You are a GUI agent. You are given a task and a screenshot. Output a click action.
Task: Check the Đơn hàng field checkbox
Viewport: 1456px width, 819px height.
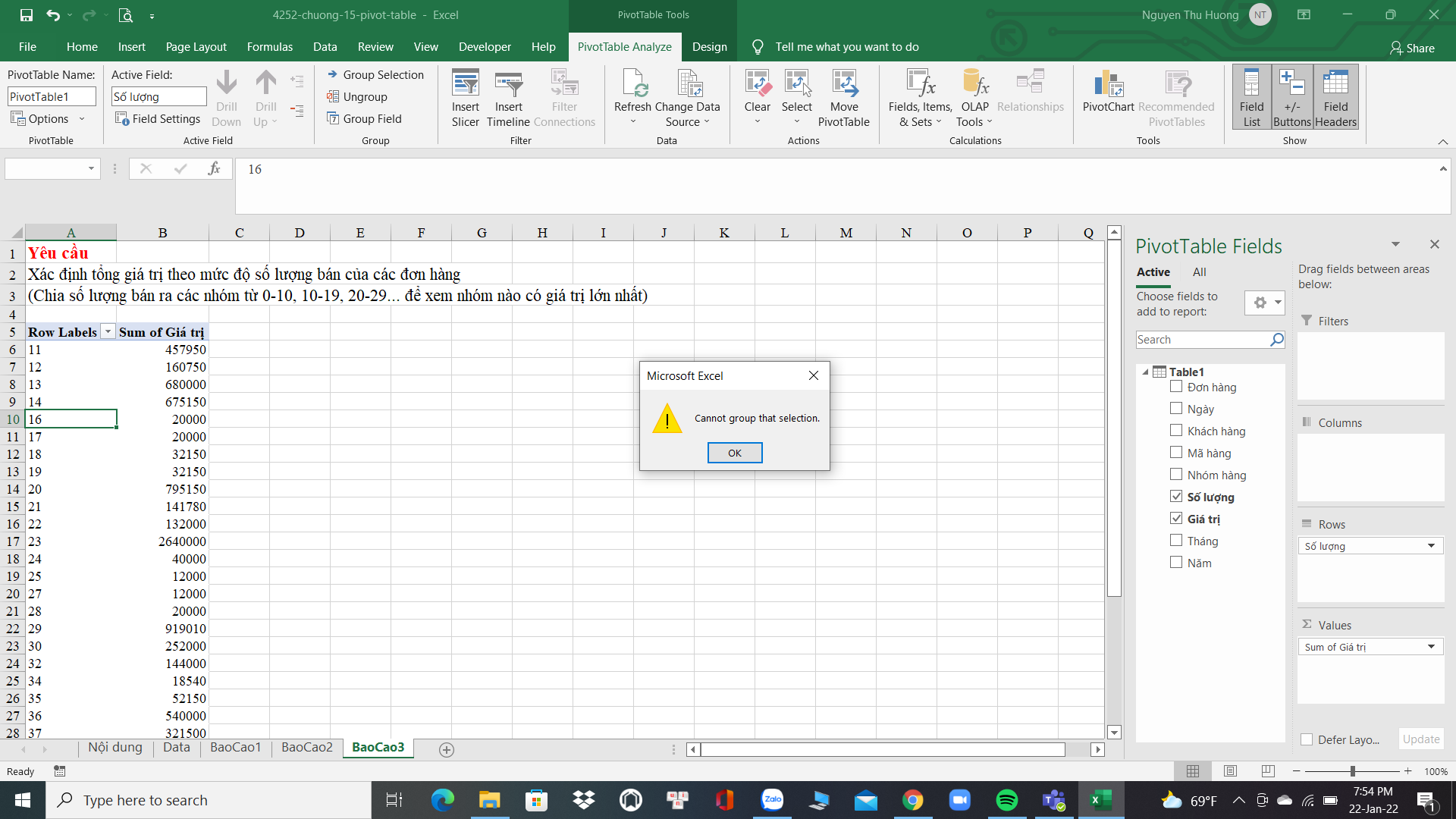click(x=1176, y=387)
